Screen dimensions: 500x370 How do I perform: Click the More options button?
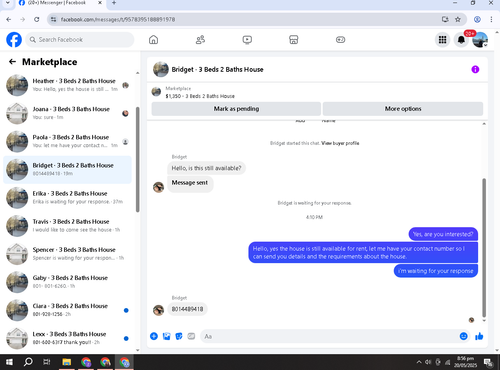(403, 109)
